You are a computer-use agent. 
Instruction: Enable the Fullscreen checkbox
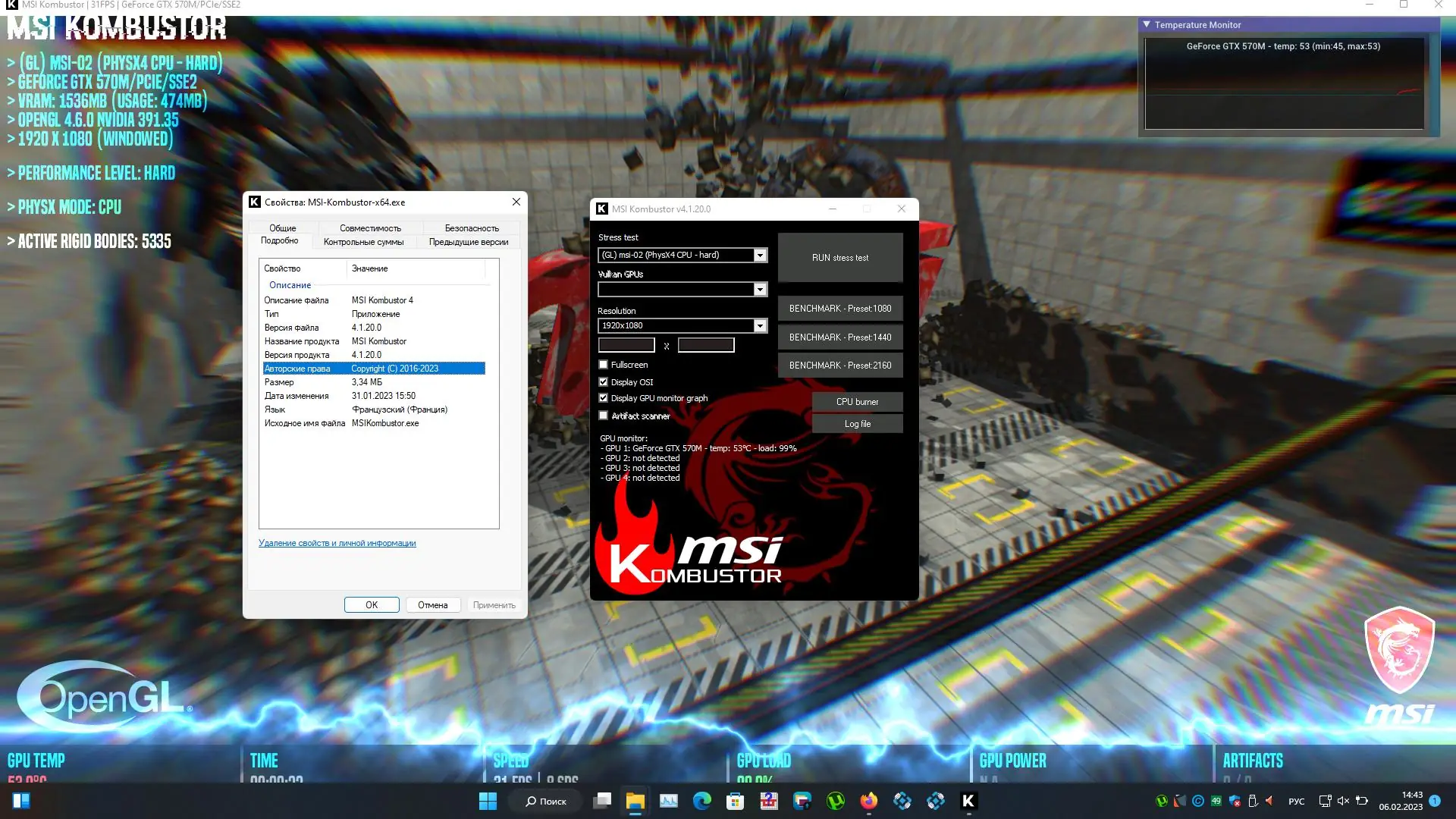[x=604, y=365]
